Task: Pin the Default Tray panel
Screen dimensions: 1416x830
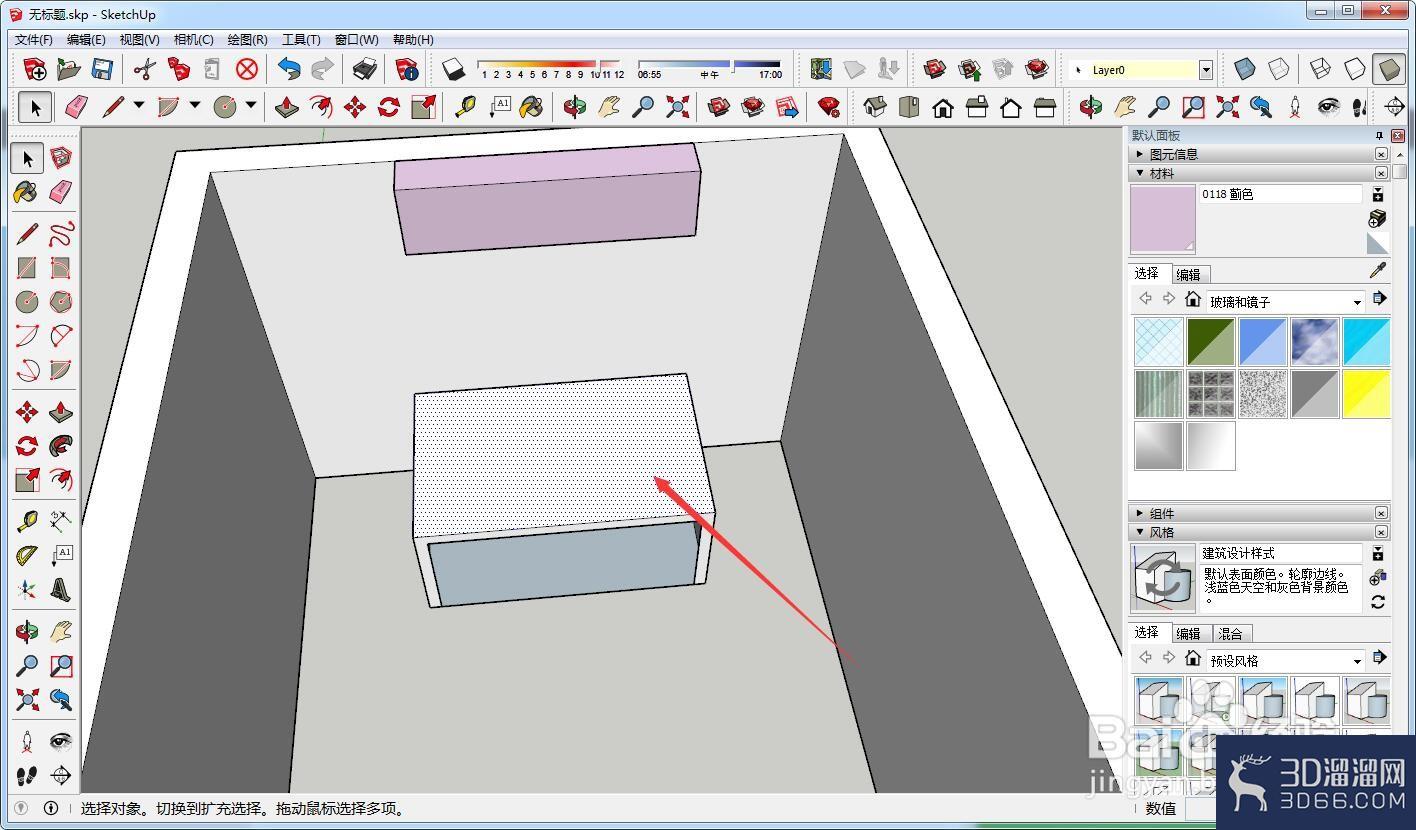Action: click(1379, 135)
